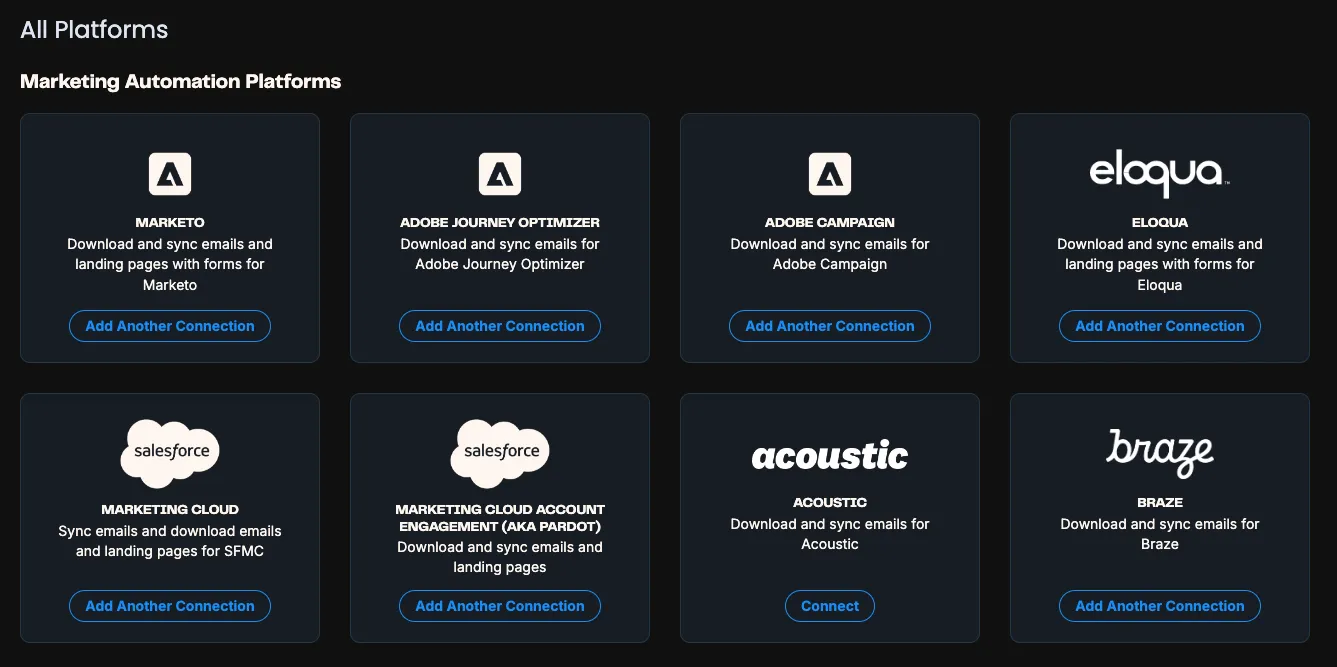
Task: Select the Acoustic wordmark logo
Action: pos(829,453)
